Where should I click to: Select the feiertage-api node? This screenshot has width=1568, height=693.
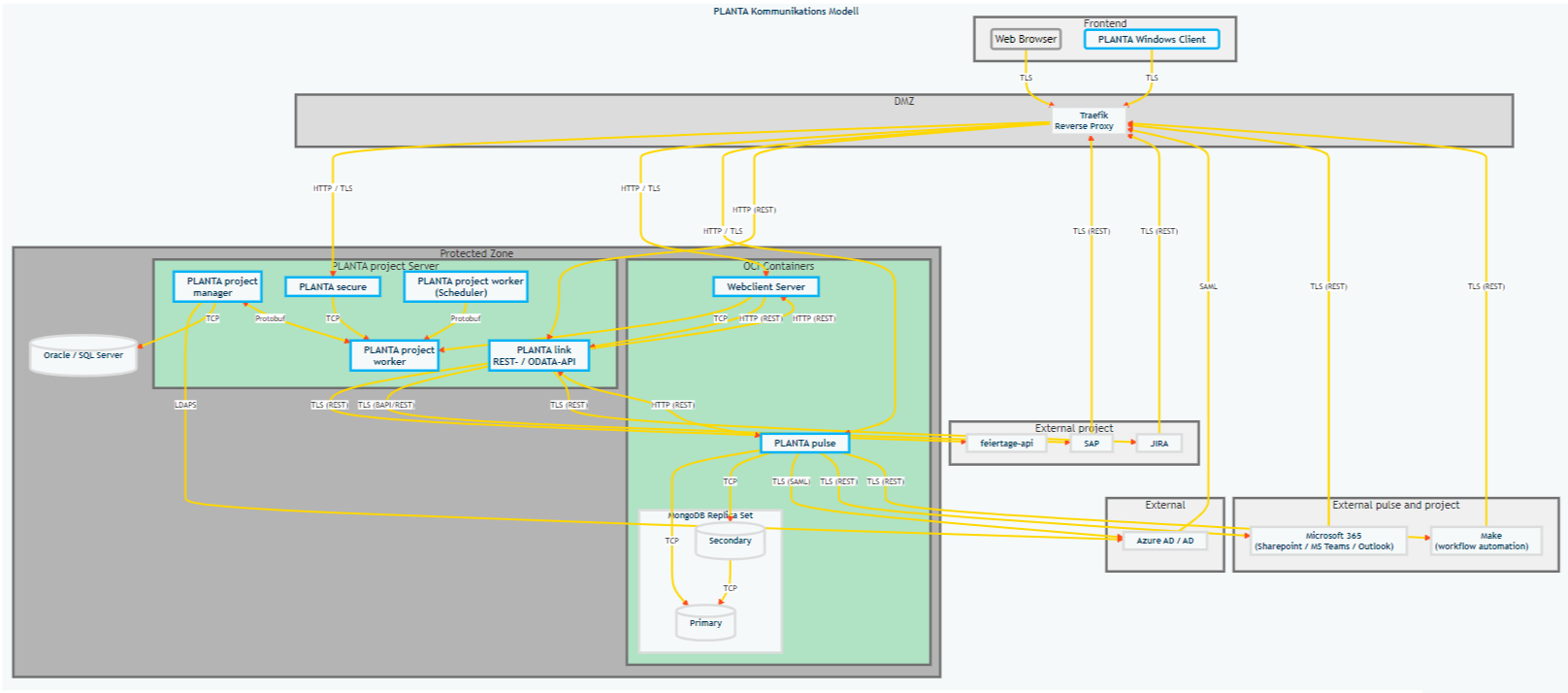tap(1006, 444)
